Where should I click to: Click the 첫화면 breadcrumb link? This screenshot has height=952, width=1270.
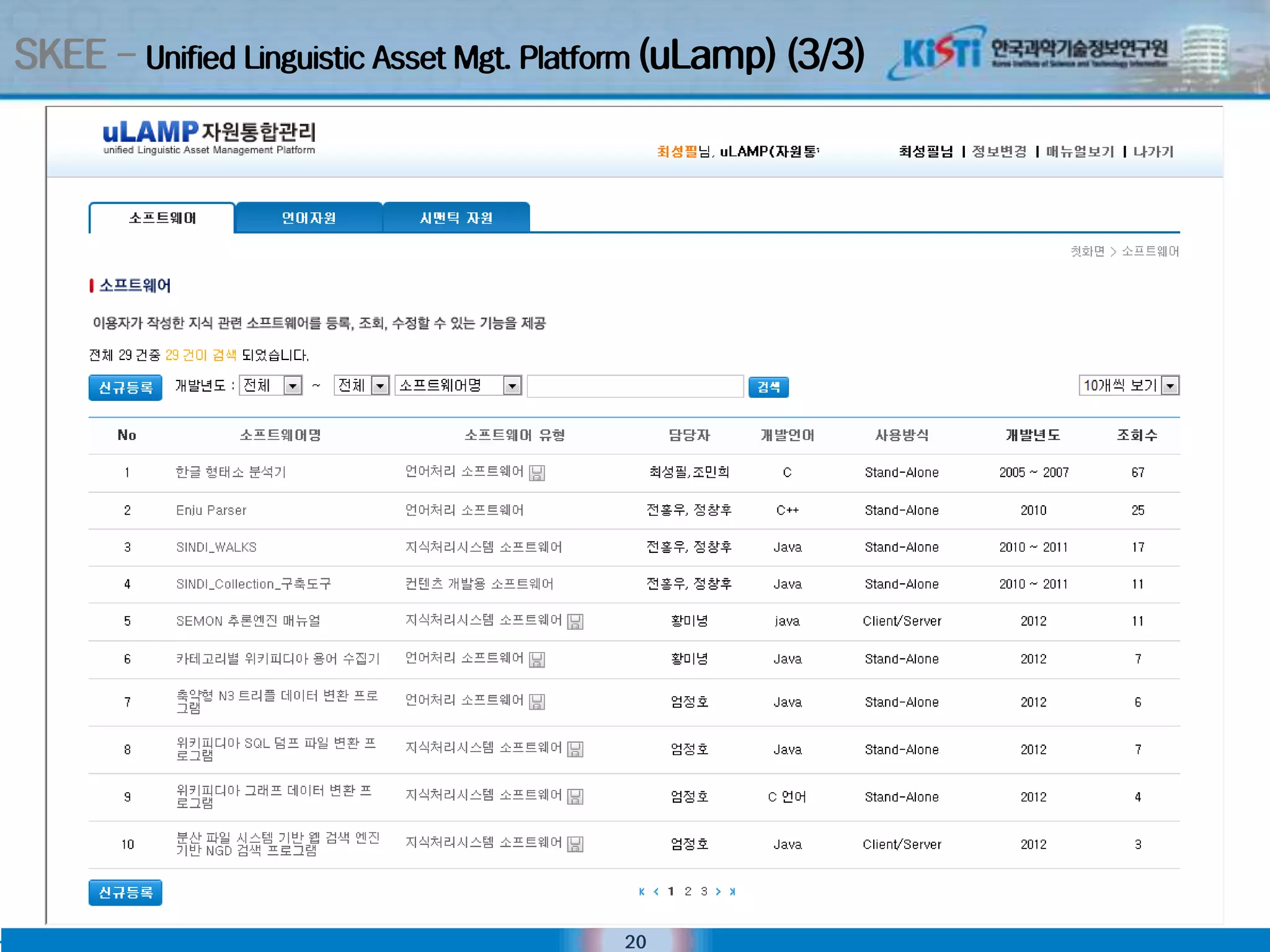point(1088,251)
